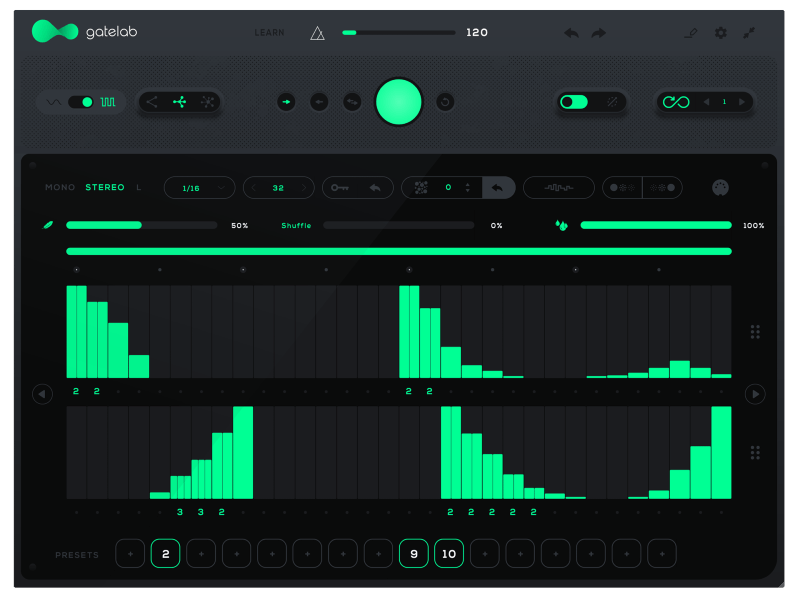The height and width of the screenshot is (599, 800).
Task: Click the MIDI connector icon
Action: (x=721, y=188)
